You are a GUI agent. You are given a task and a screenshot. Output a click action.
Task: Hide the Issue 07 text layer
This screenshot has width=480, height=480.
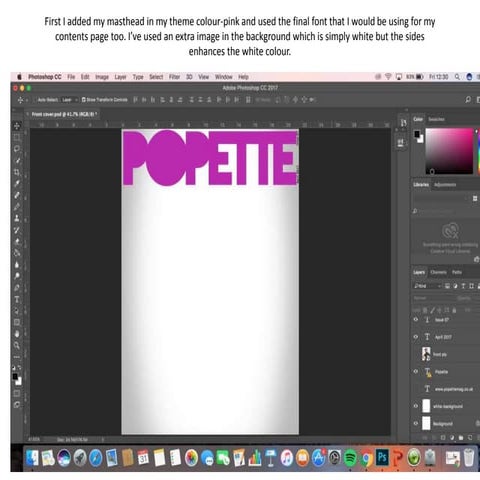click(416, 319)
